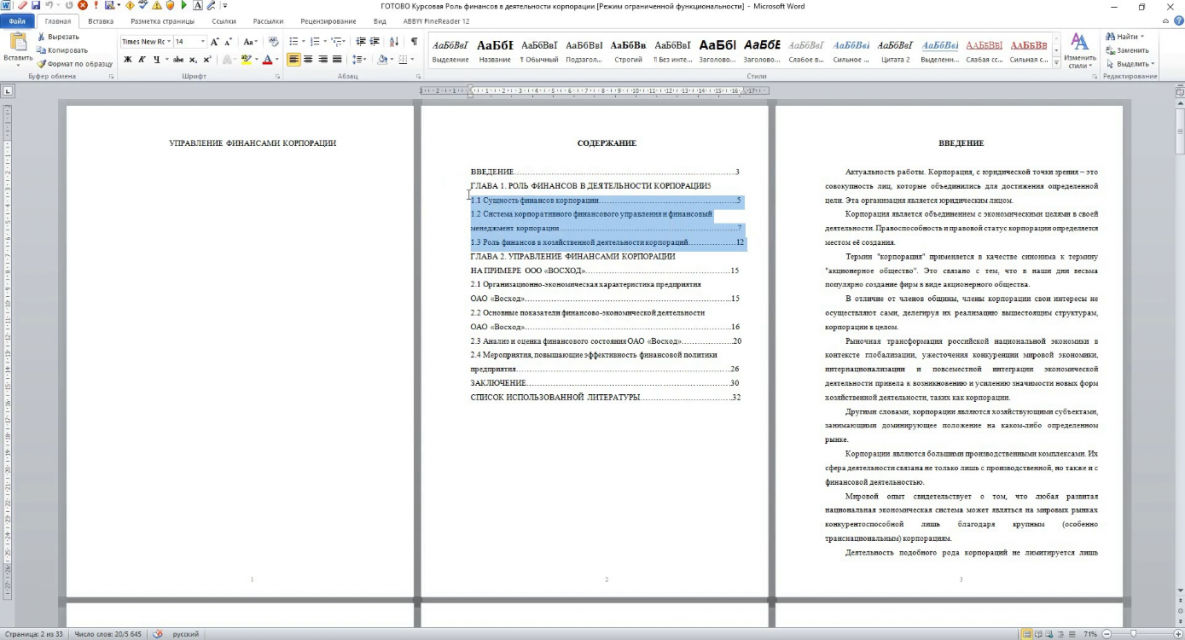Open the font size dropdown
The image size is (1185, 640).
pyautogui.click(x=203, y=40)
